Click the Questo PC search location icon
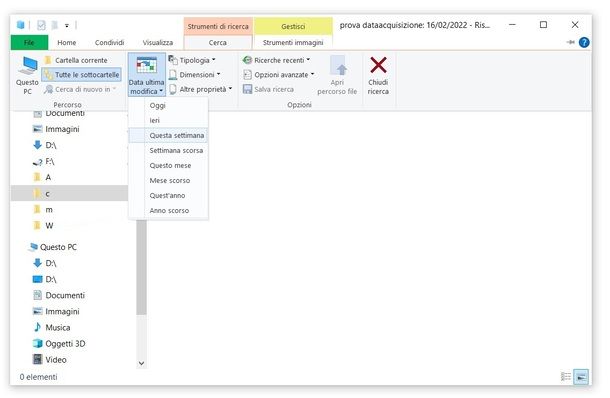610x398 pixels. pos(27,76)
